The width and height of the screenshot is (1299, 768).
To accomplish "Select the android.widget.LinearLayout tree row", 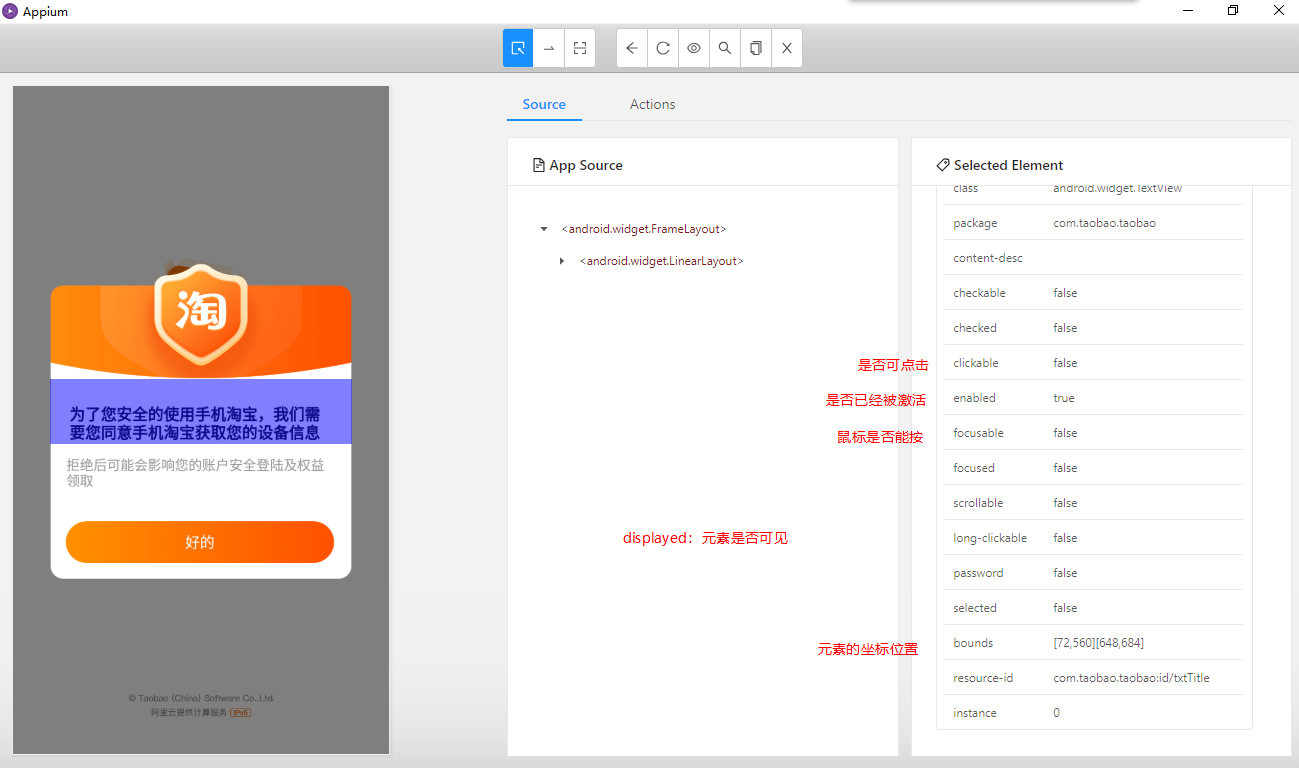I will (x=661, y=261).
